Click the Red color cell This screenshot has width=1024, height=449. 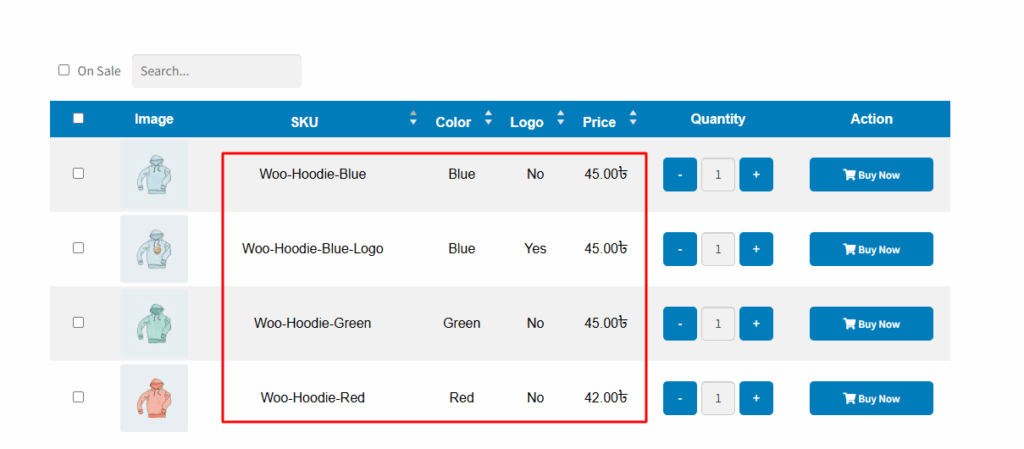click(x=462, y=397)
